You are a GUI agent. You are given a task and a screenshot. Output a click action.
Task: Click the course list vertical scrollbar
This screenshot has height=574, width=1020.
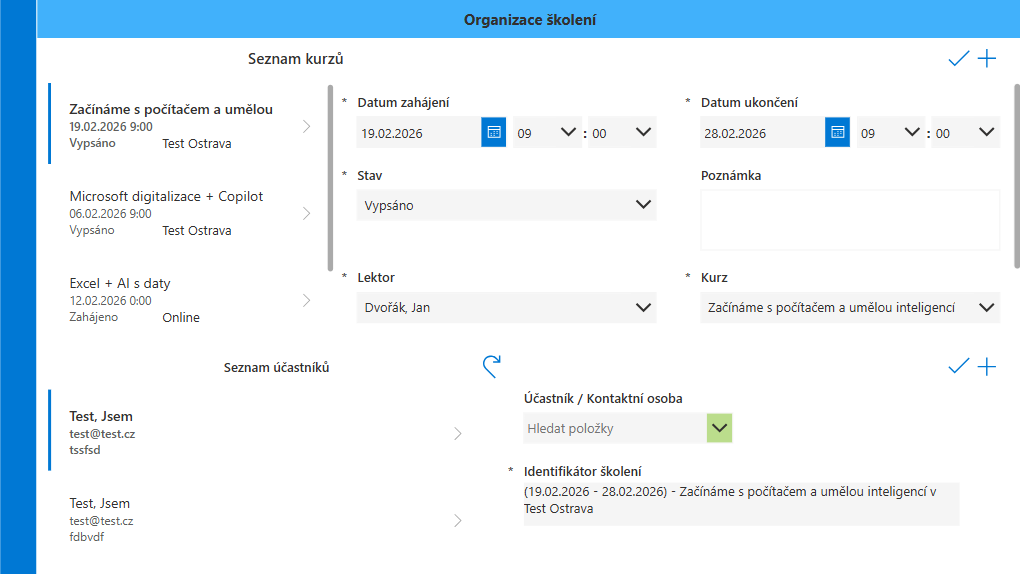[330, 178]
